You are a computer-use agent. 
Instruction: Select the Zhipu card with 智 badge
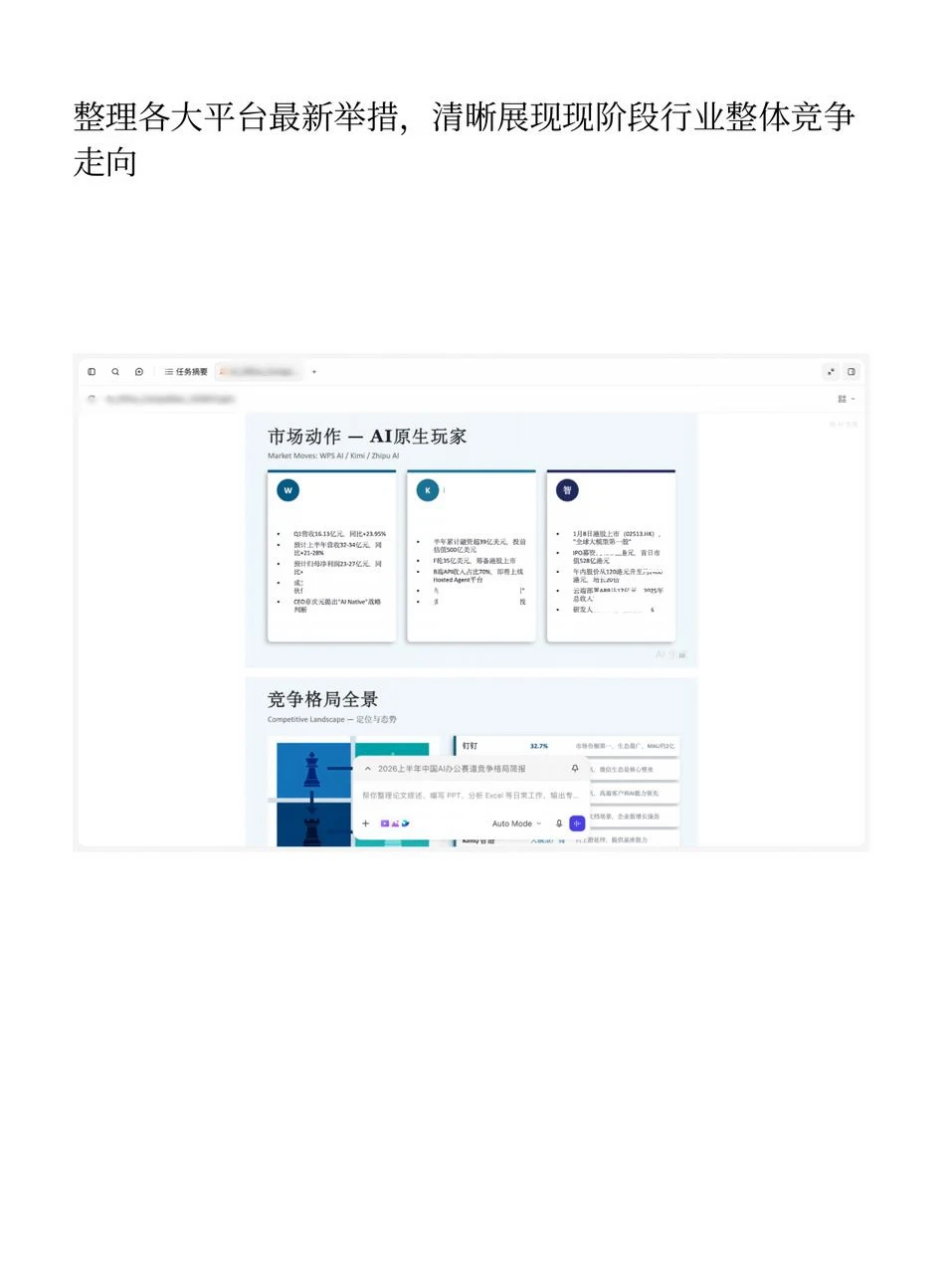coord(611,556)
